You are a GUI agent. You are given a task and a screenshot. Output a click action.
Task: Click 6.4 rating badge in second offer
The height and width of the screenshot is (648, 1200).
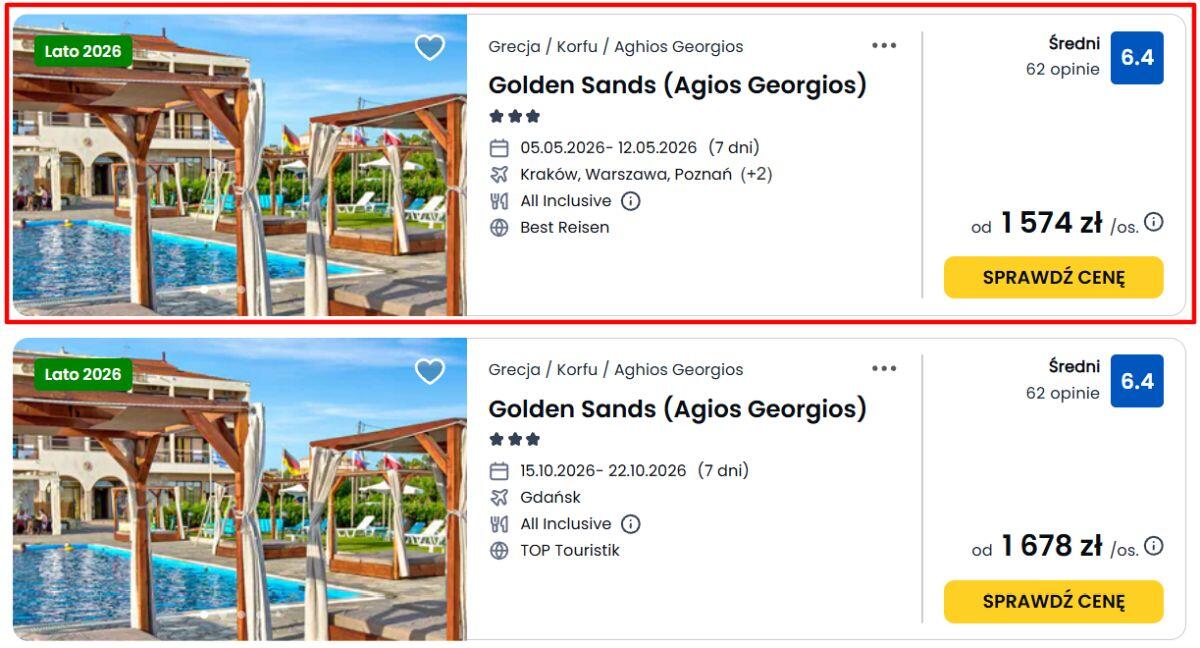click(x=1137, y=381)
